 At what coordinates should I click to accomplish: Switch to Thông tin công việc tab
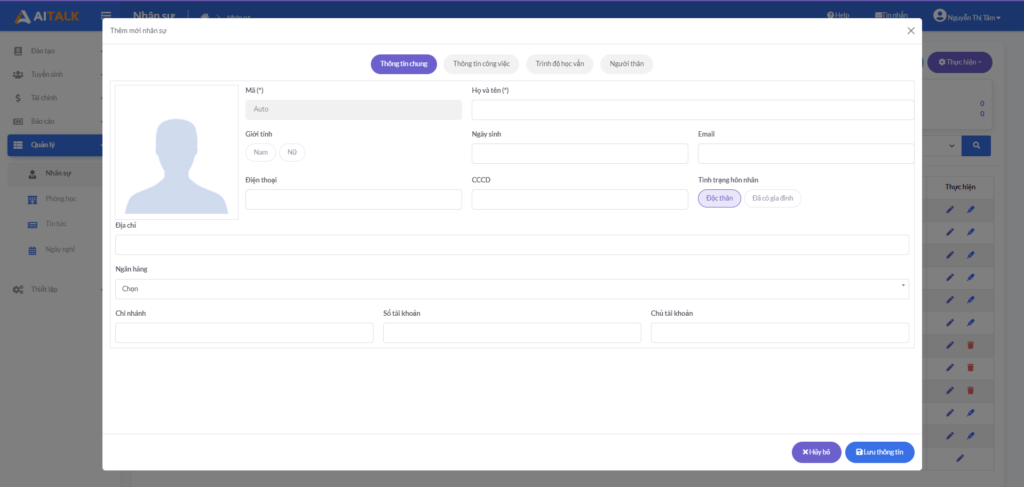pos(481,64)
